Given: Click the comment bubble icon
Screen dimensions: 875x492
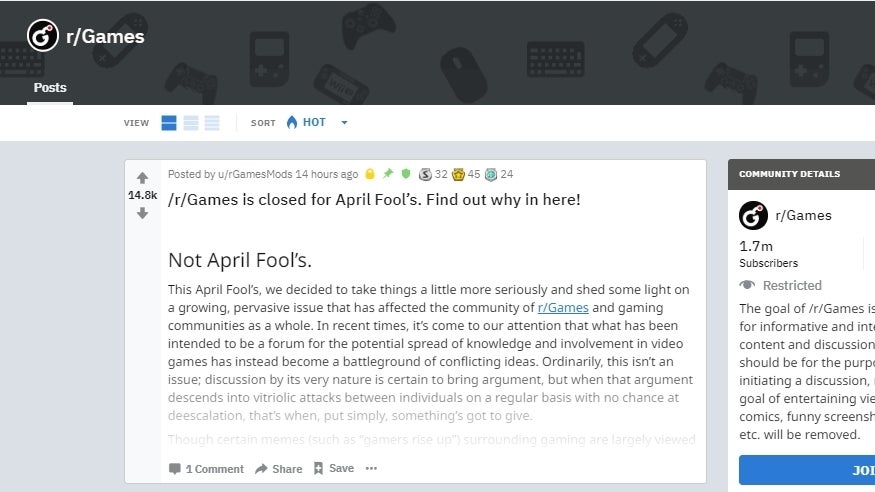Looking at the screenshot, I should pos(175,469).
